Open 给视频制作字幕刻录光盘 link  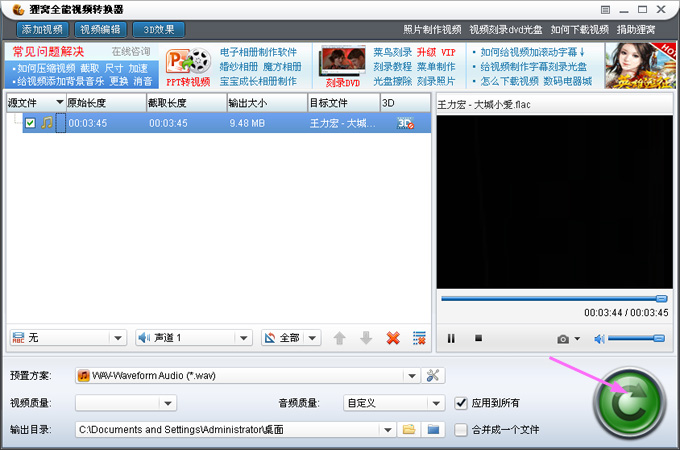coord(533,67)
